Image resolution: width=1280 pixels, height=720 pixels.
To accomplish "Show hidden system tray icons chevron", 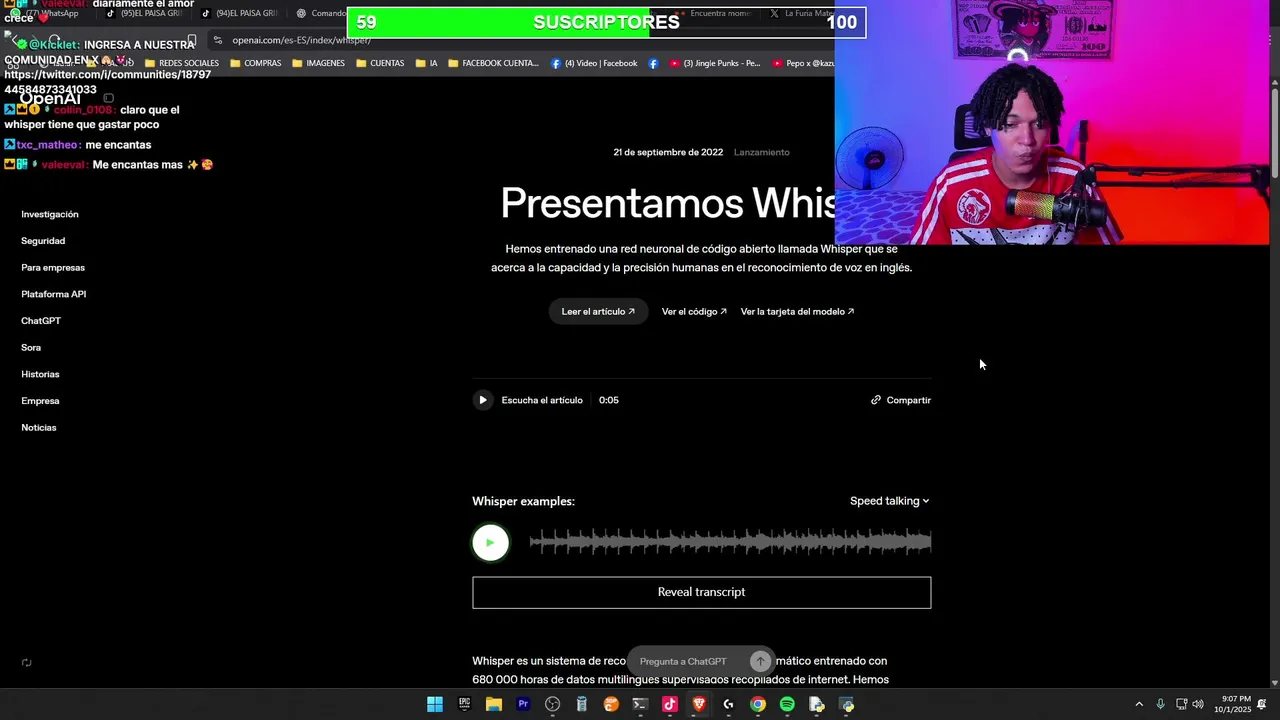I will click(x=1138, y=705).
